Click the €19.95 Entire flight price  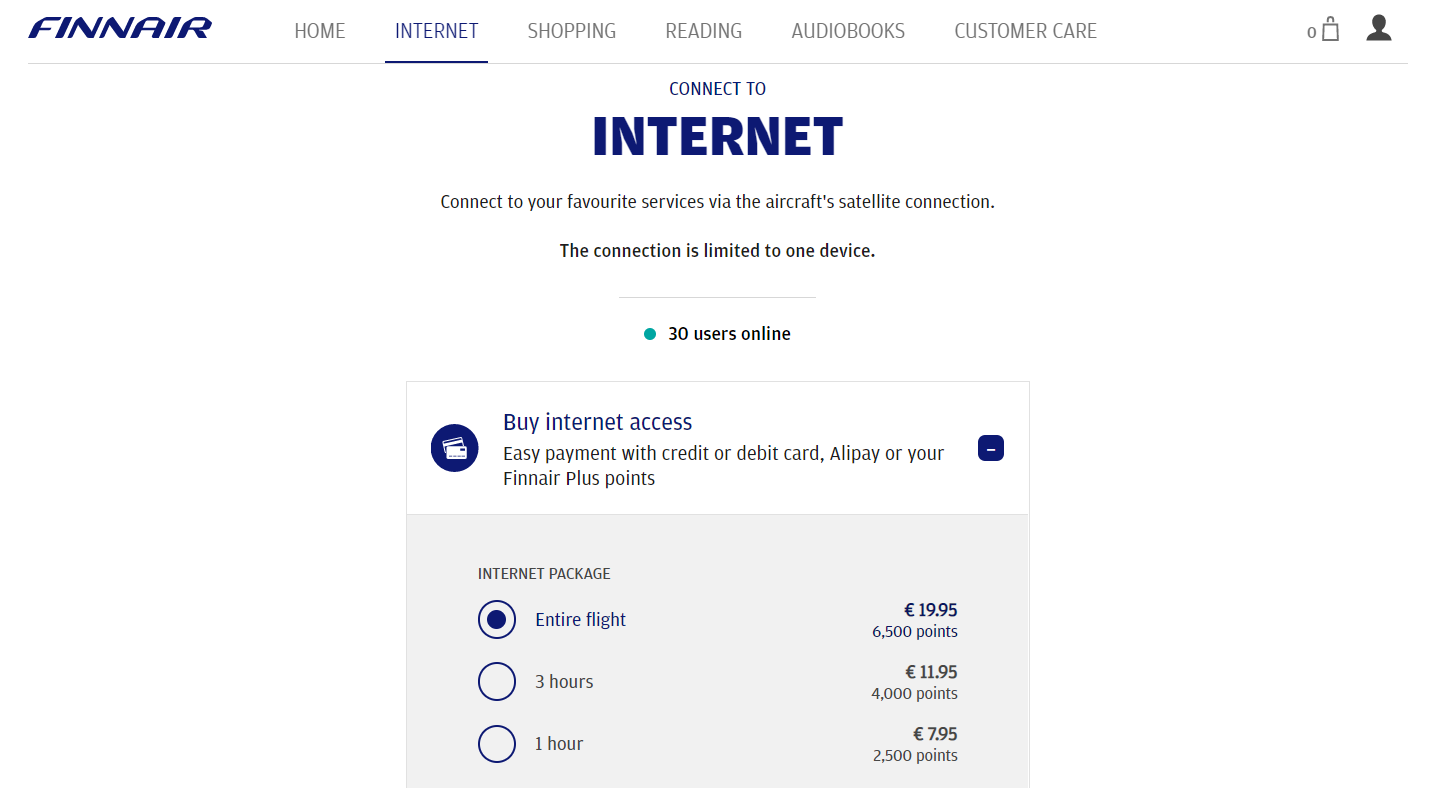tap(930, 609)
